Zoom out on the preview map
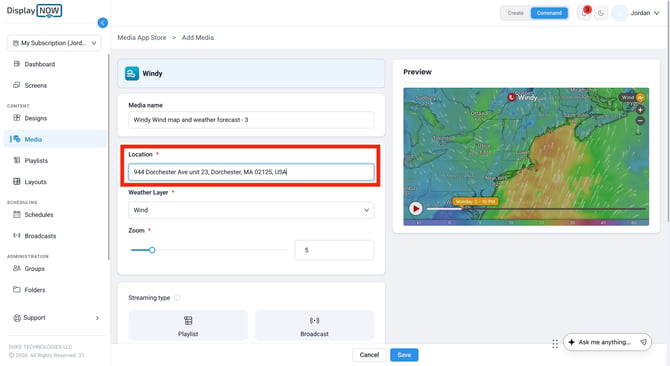 (x=640, y=121)
